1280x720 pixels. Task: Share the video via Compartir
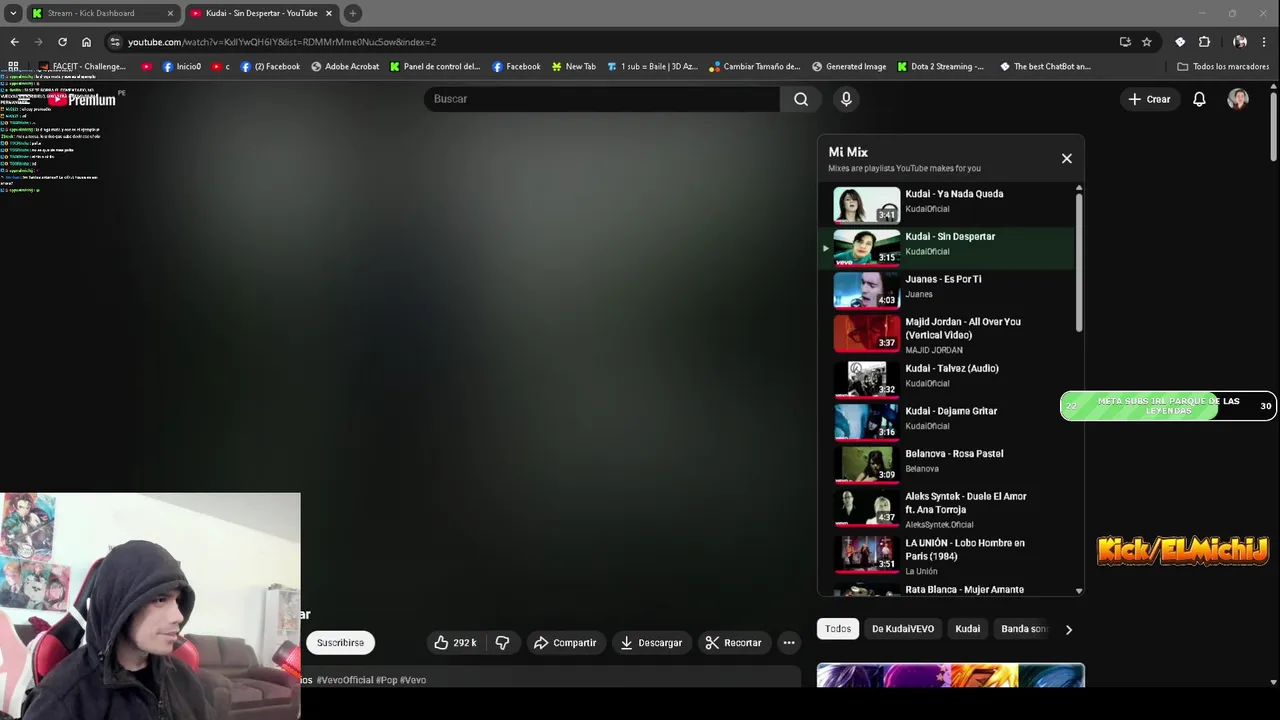[565, 643]
